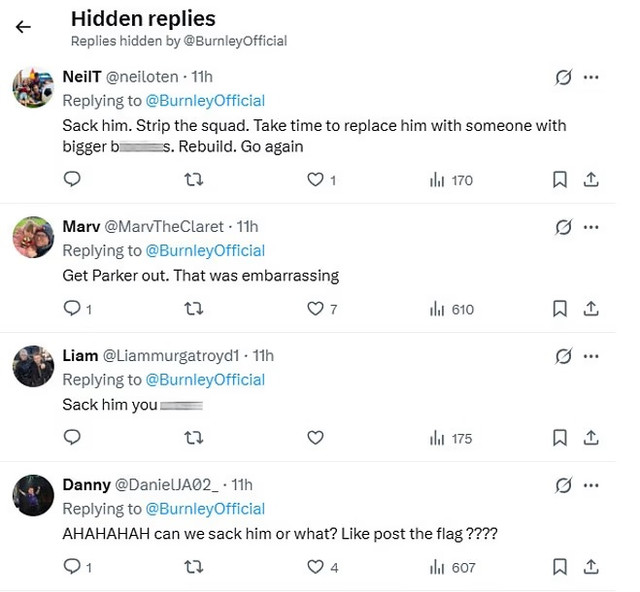640x592 pixels.
Task: Open Danny's profile avatar
Action: 33,495
